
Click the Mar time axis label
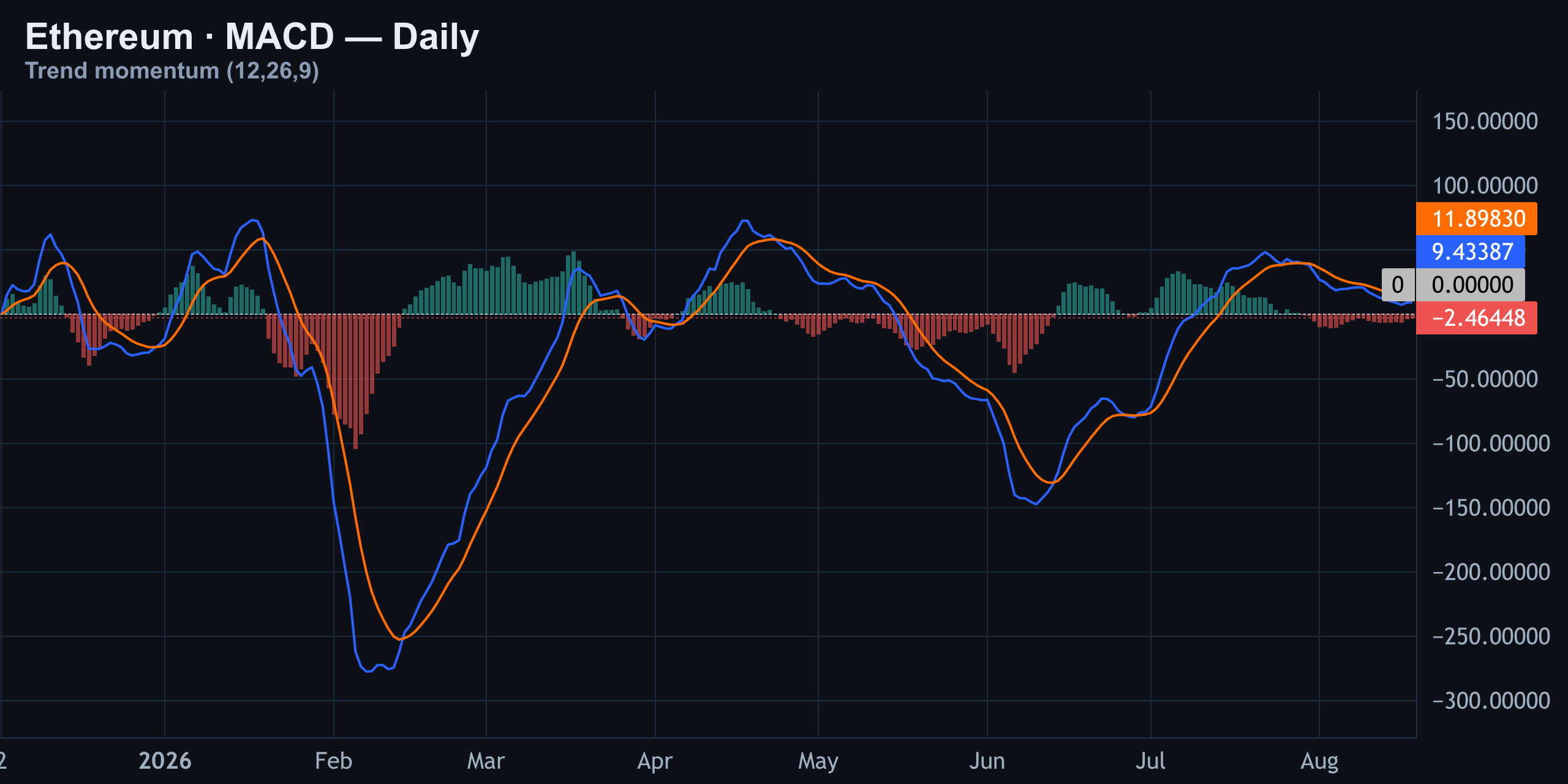click(x=486, y=761)
